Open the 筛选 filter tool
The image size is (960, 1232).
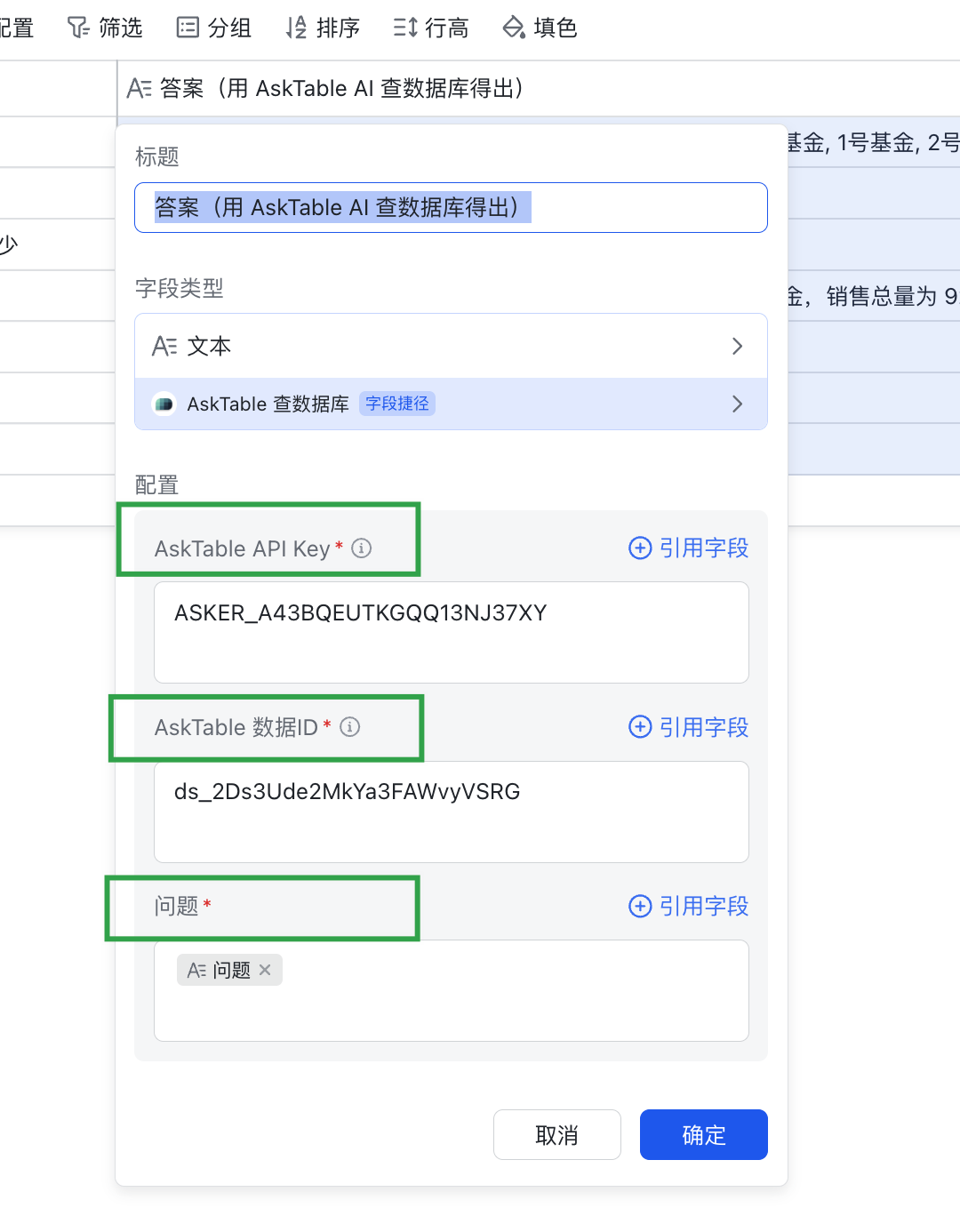[x=105, y=28]
